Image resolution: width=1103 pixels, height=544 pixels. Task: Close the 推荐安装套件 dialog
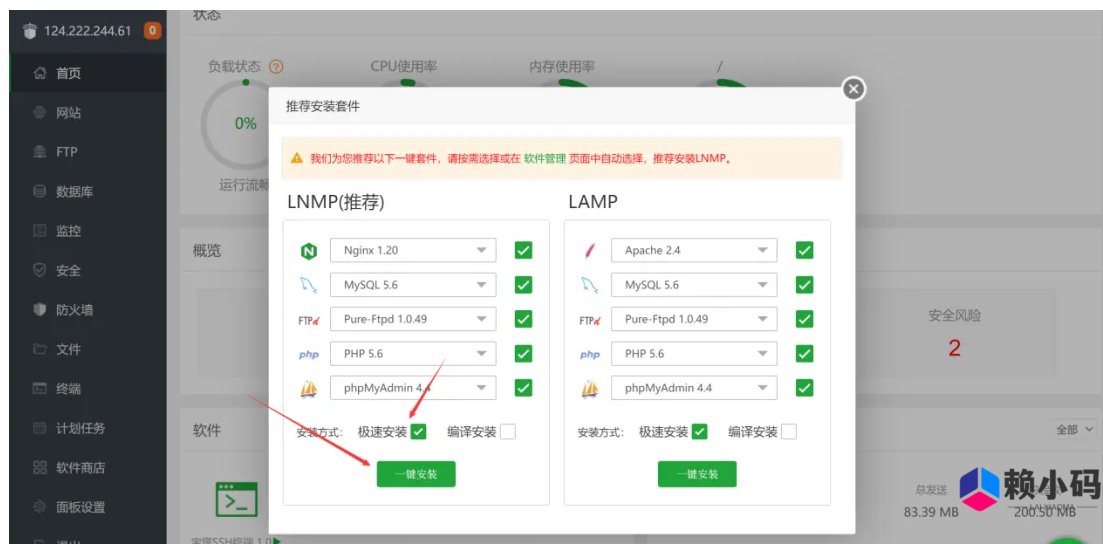tap(853, 89)
